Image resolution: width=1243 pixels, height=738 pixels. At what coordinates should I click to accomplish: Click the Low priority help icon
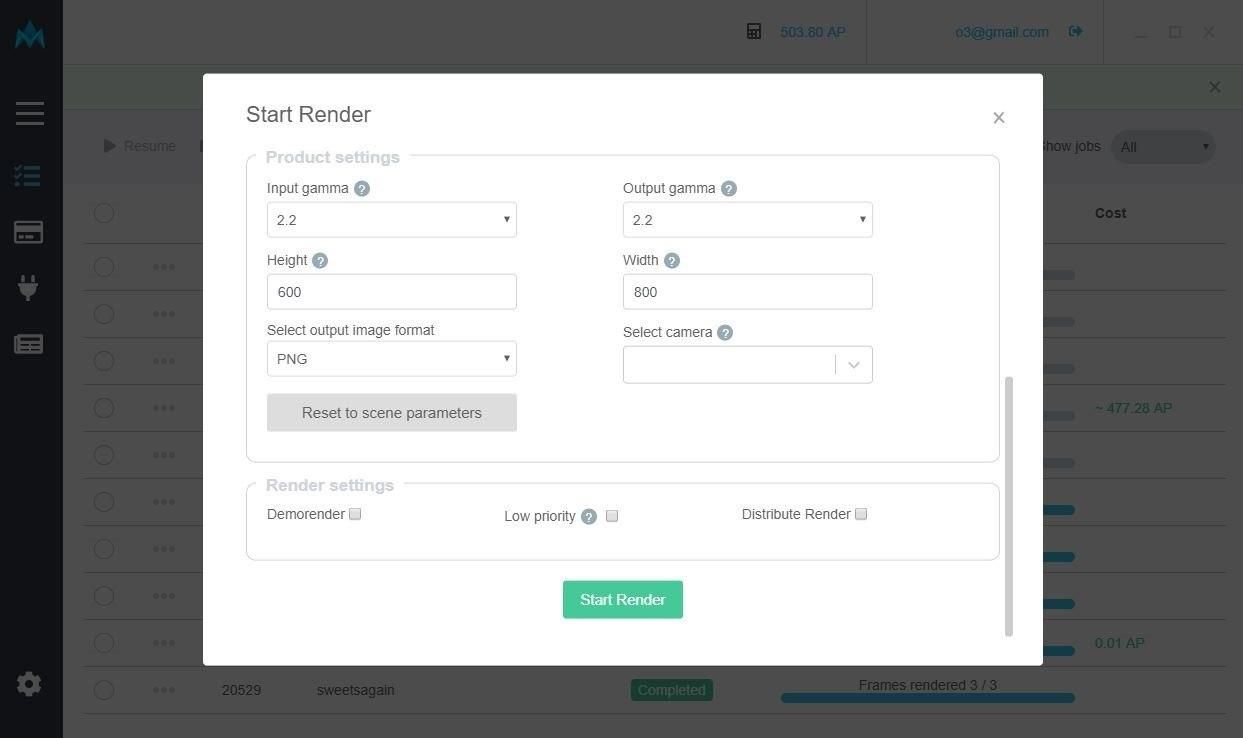(x=589, y=517)
